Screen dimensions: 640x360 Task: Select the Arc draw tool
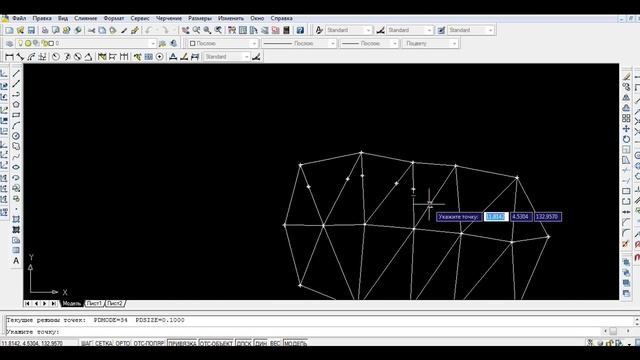coord(16,126)
